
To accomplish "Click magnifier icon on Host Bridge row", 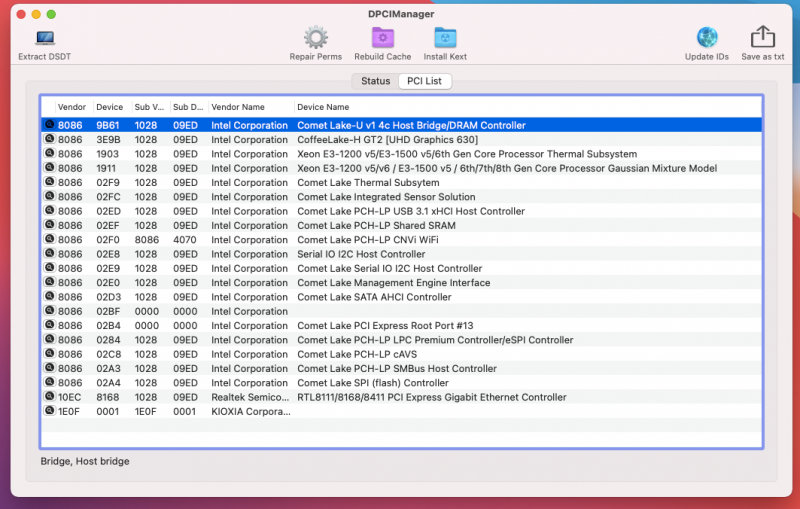I will click(49, 126).
